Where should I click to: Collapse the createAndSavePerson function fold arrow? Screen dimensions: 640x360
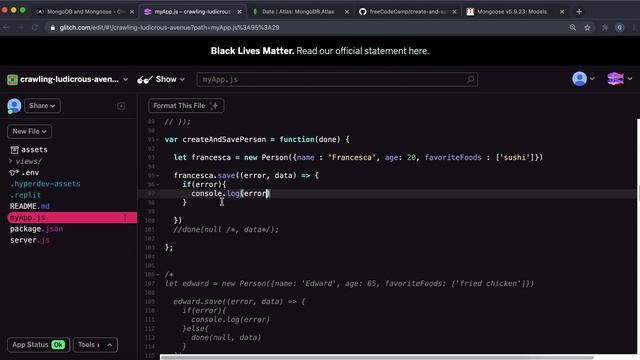[x=158, y=140]
